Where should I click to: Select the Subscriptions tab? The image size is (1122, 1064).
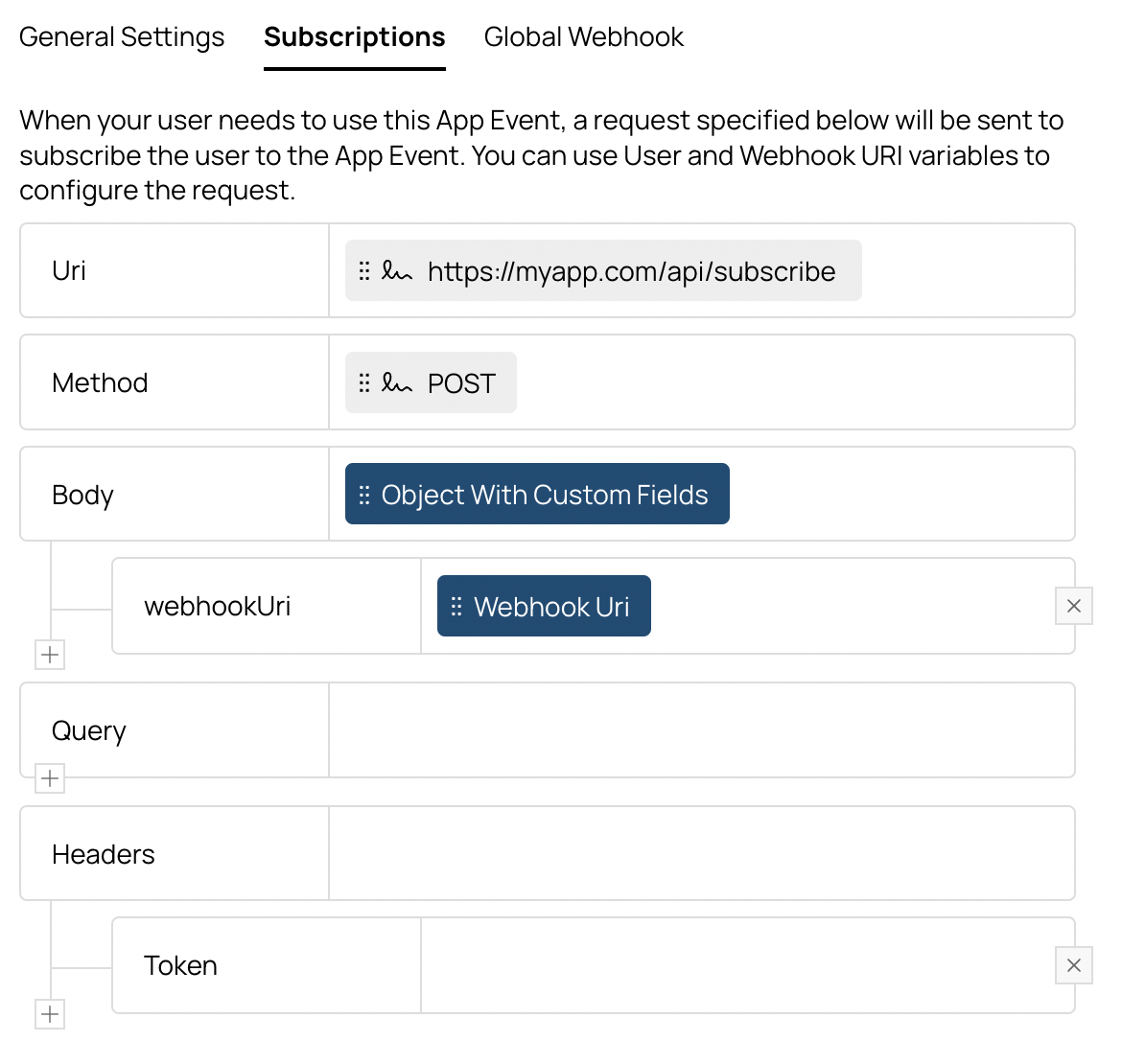click(x=354, y=37)
